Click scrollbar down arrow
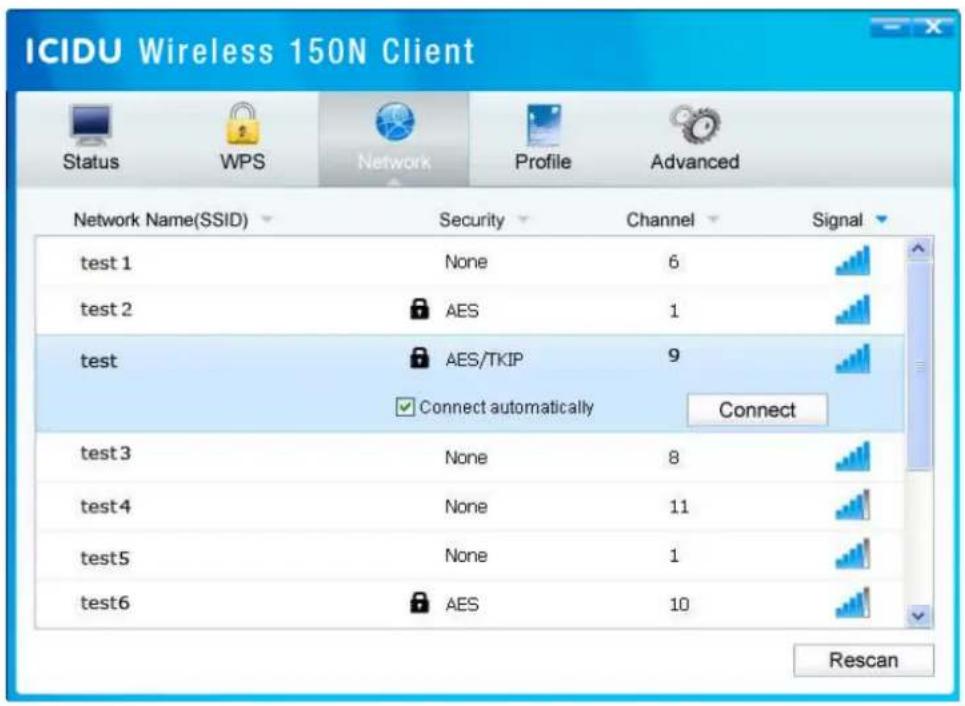Screen dimensions: 965x706 click(x=919, y=616)
